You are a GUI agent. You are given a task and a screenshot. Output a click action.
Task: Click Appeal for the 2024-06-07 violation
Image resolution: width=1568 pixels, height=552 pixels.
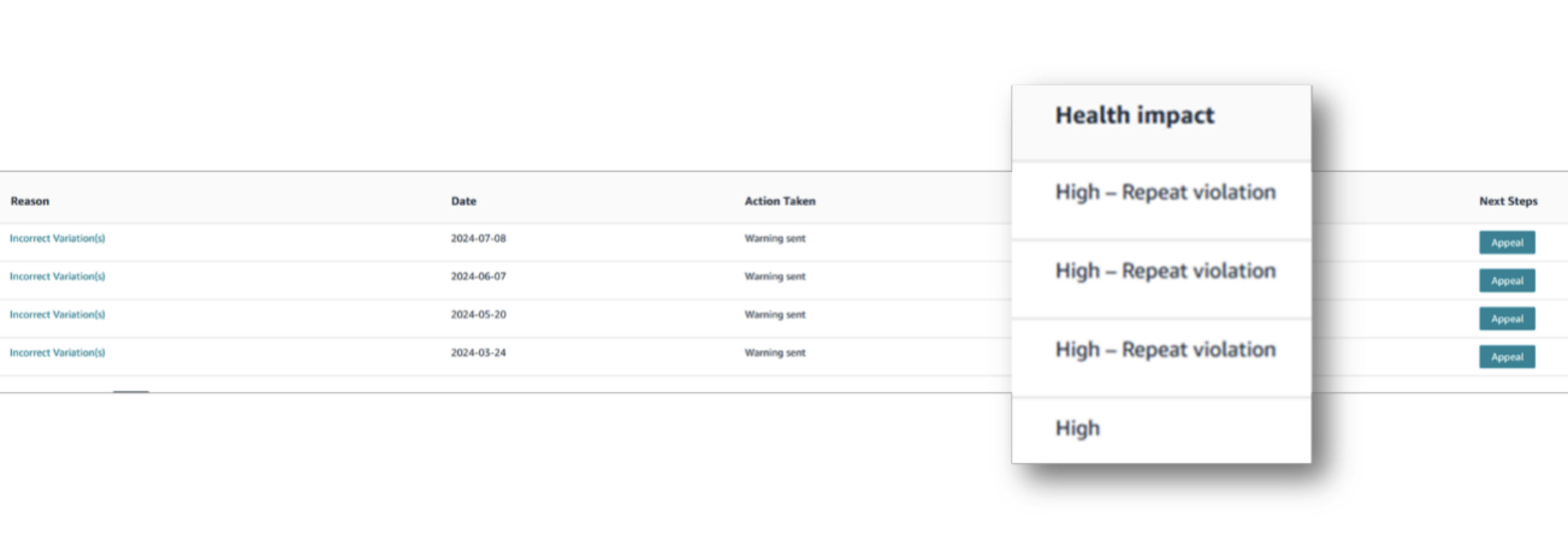tap(1507, 281)
